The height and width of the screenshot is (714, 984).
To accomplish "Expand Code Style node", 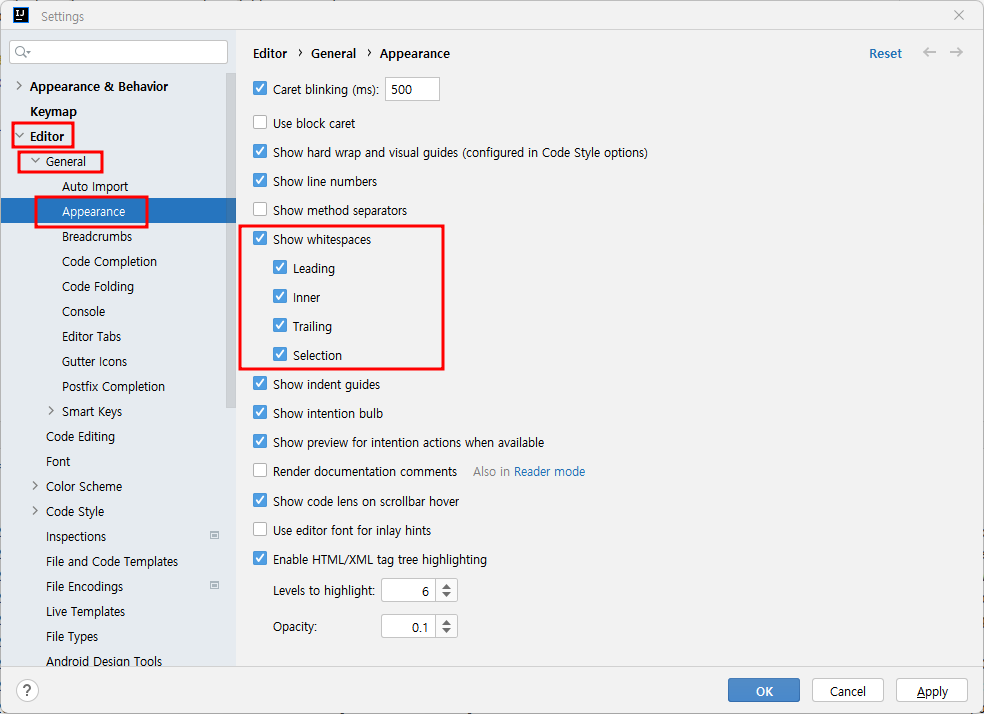I will (35, 511).
